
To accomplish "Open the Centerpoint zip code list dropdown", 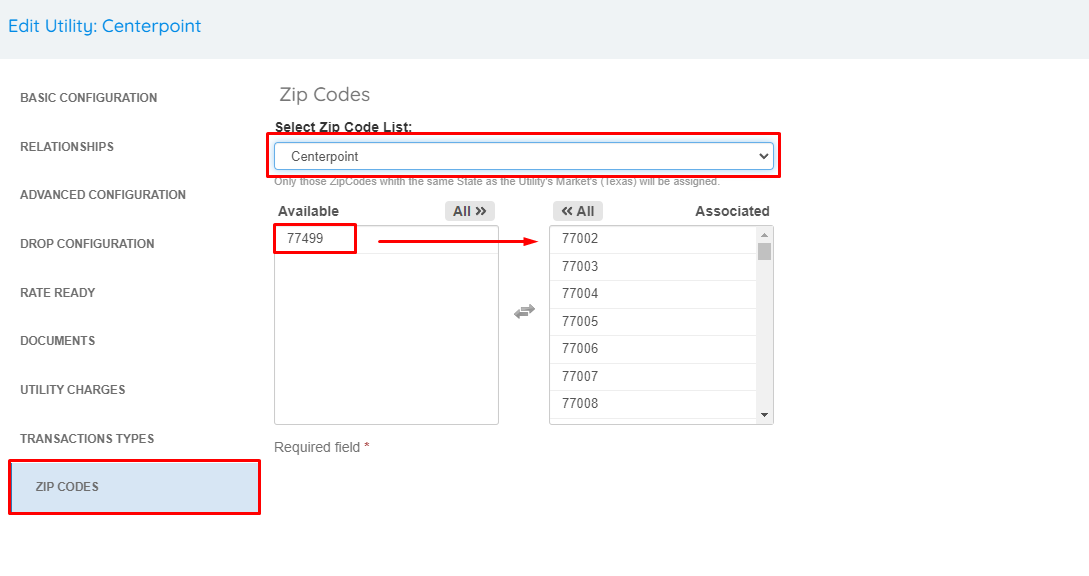I will tap(524, 156).
